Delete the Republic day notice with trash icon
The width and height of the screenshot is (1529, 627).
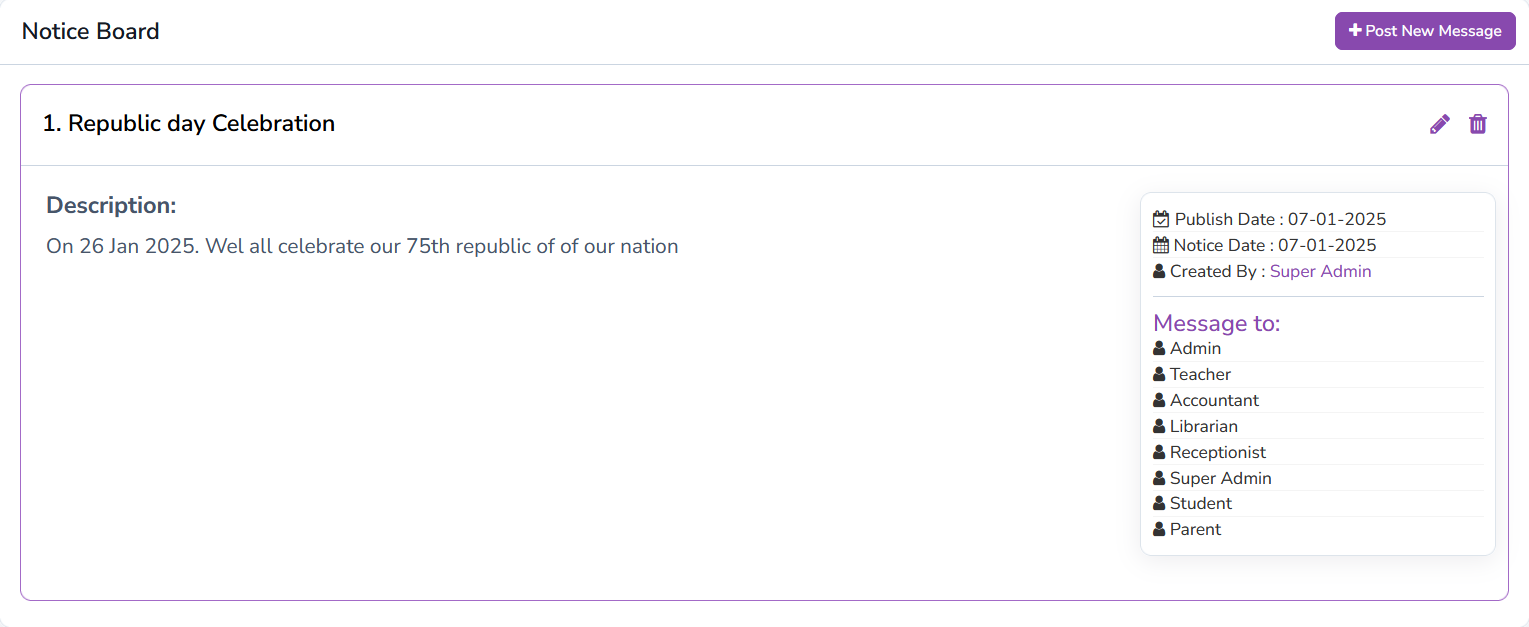click(x=1477, y=124)
